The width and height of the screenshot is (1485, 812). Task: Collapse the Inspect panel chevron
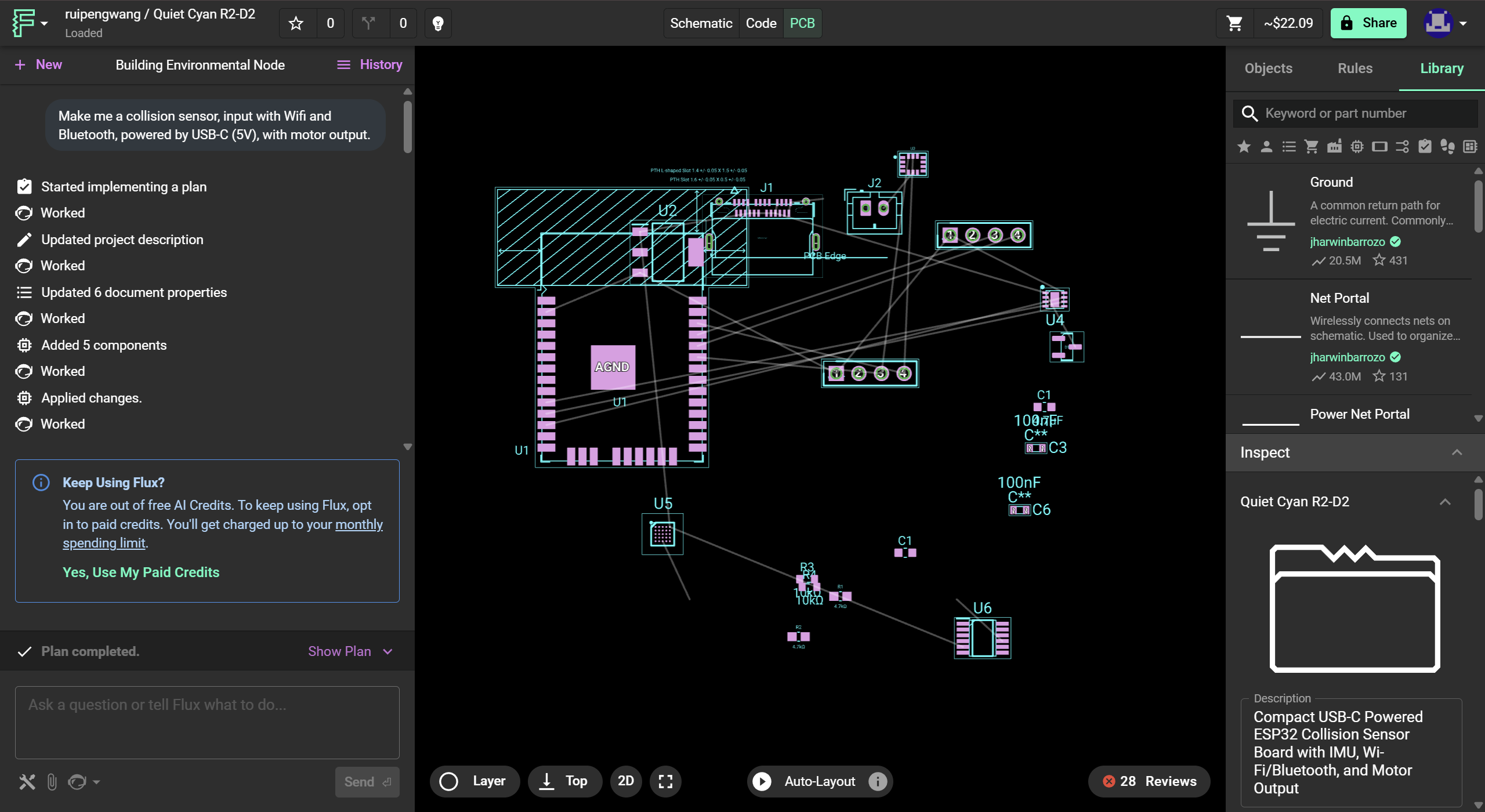[1457, 452]
